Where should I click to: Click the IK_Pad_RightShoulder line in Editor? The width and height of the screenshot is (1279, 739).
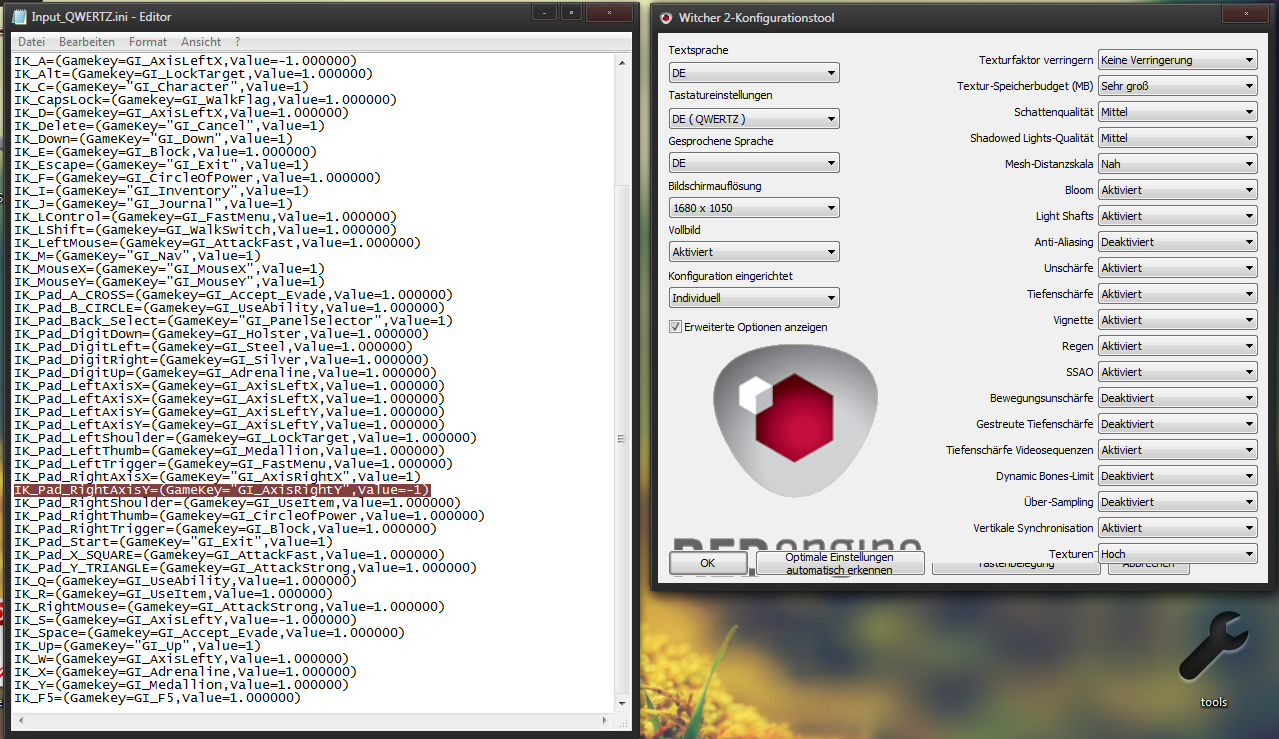pos(237,503)
